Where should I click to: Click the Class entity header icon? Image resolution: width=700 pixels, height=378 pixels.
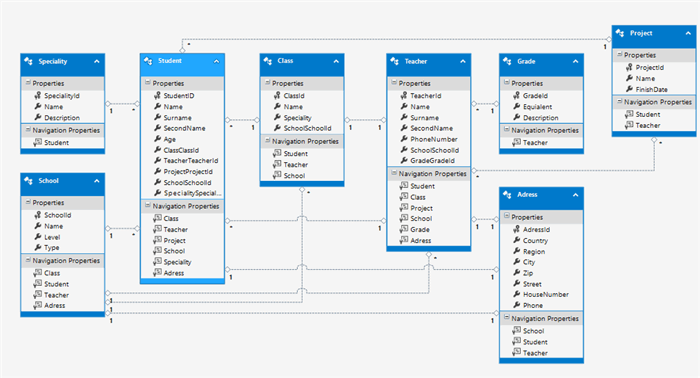click(268, 61)
